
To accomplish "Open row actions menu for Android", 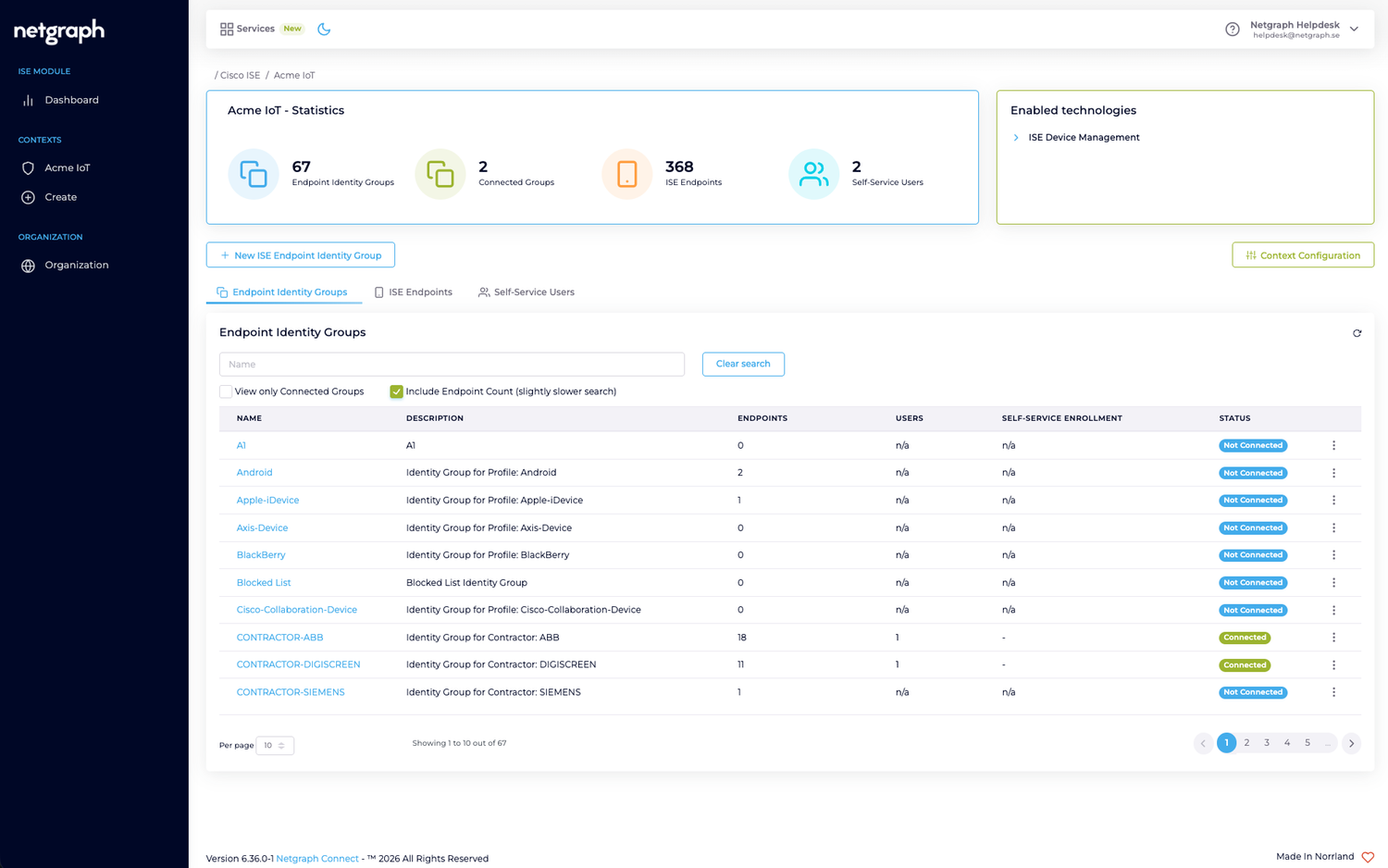I will [1333, 473].
